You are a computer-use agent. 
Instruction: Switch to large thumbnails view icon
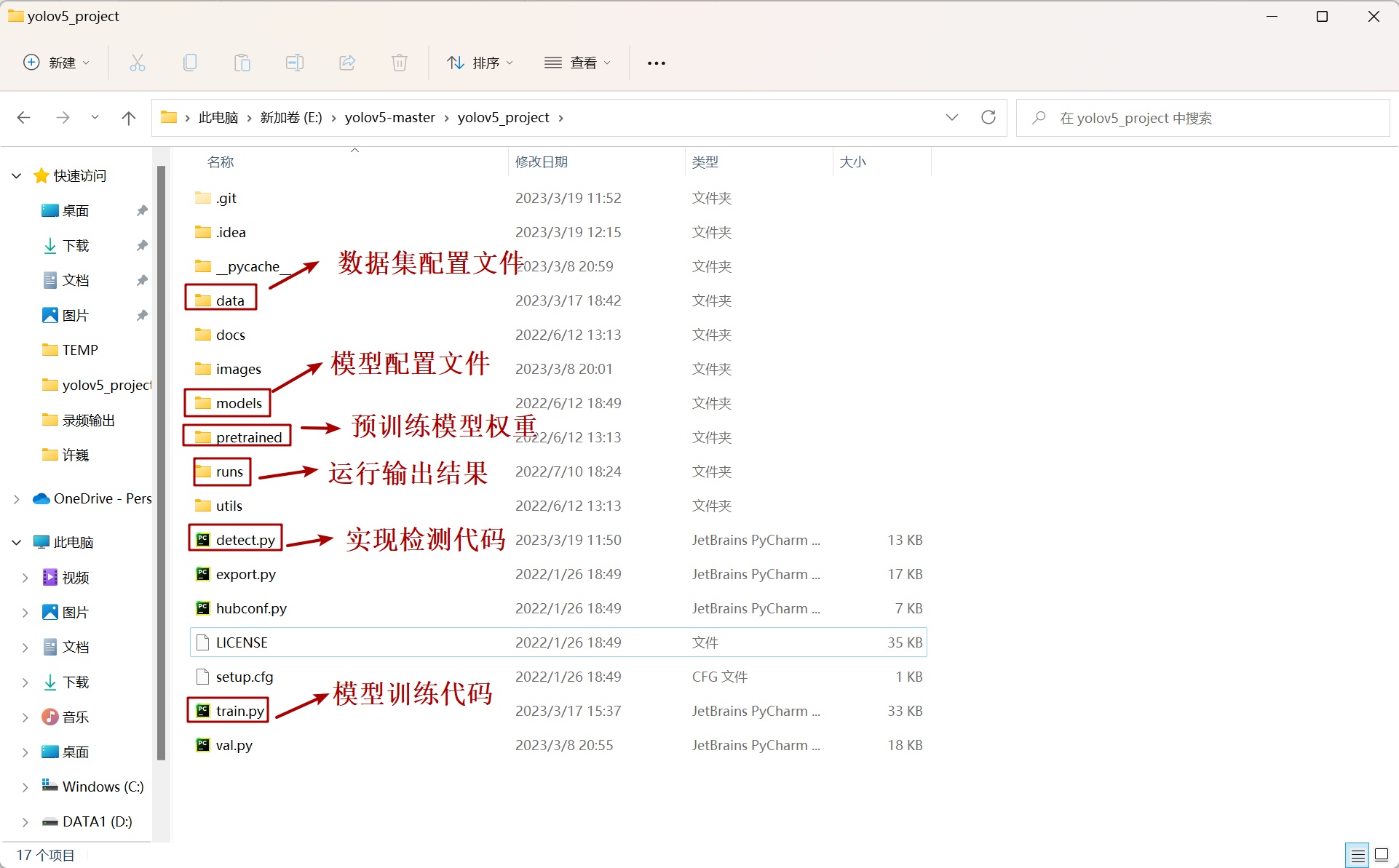[1382, 855]
